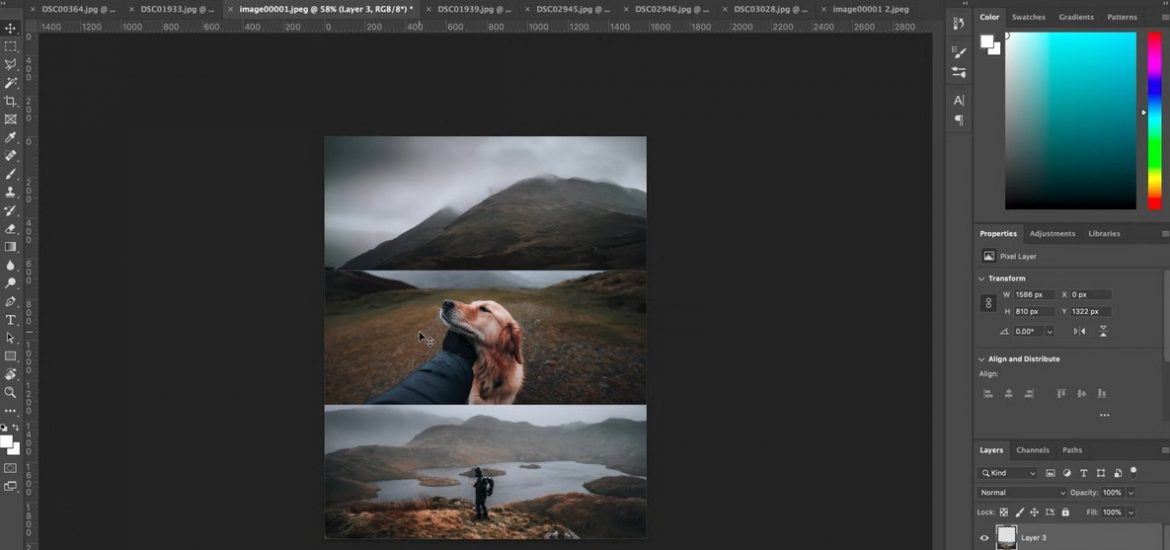Image resolution: width=1170 pixels, height=550 pixels.
Task: Pick the Eyedropper tool
Action: click(11, 137)
